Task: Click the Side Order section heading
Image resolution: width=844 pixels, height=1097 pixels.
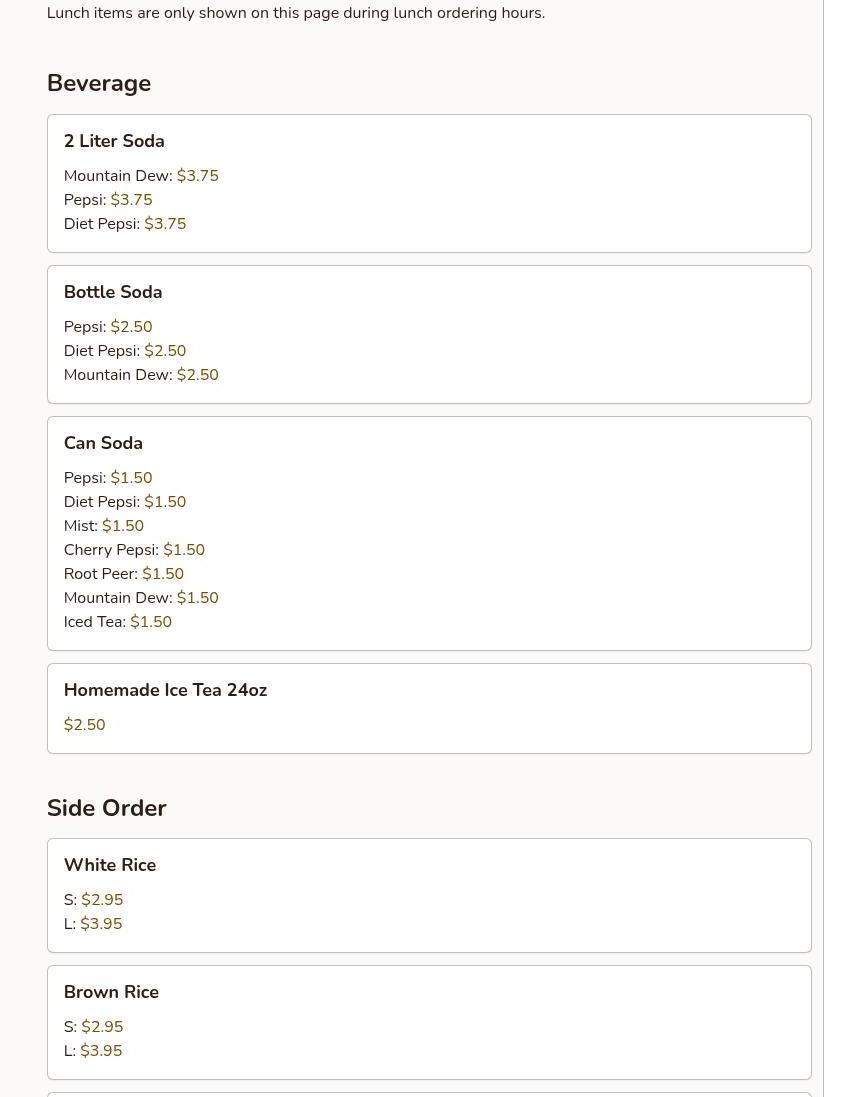Action: (107, 808)
